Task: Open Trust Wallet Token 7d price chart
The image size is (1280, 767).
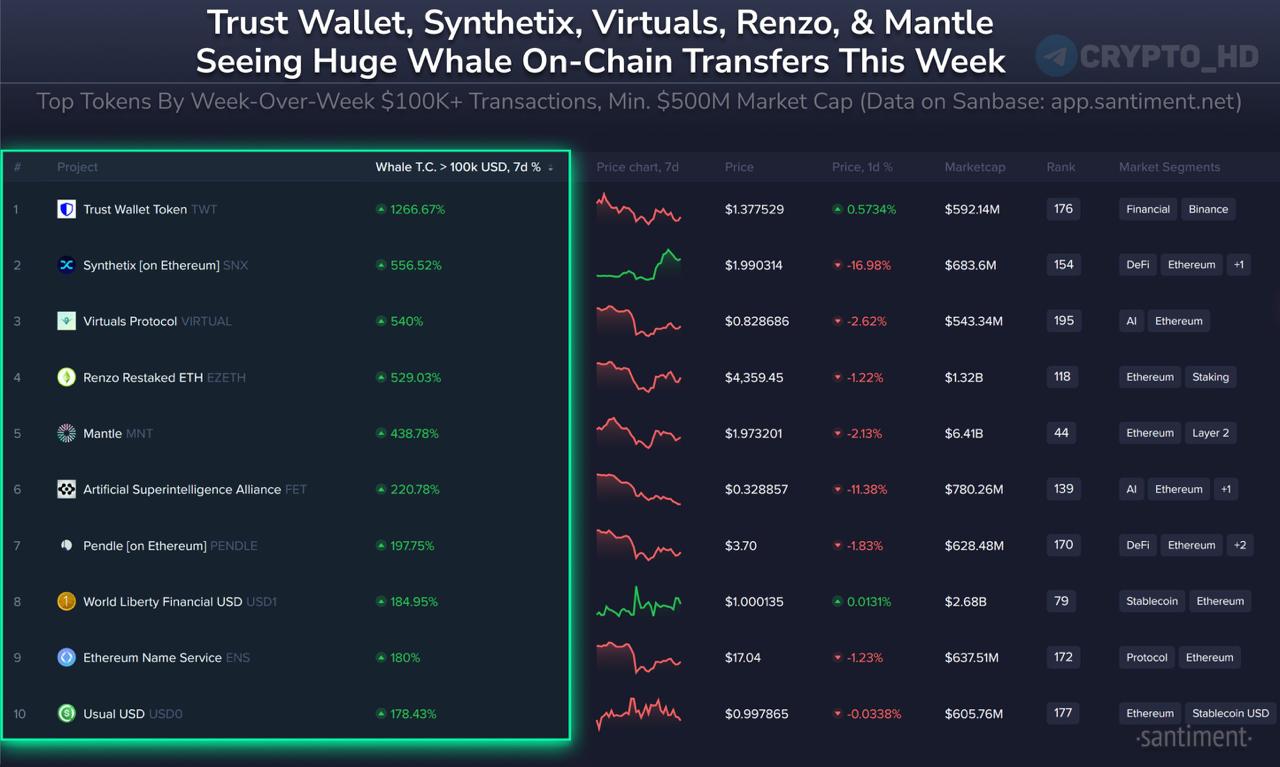Action: (x=638, y=208)
